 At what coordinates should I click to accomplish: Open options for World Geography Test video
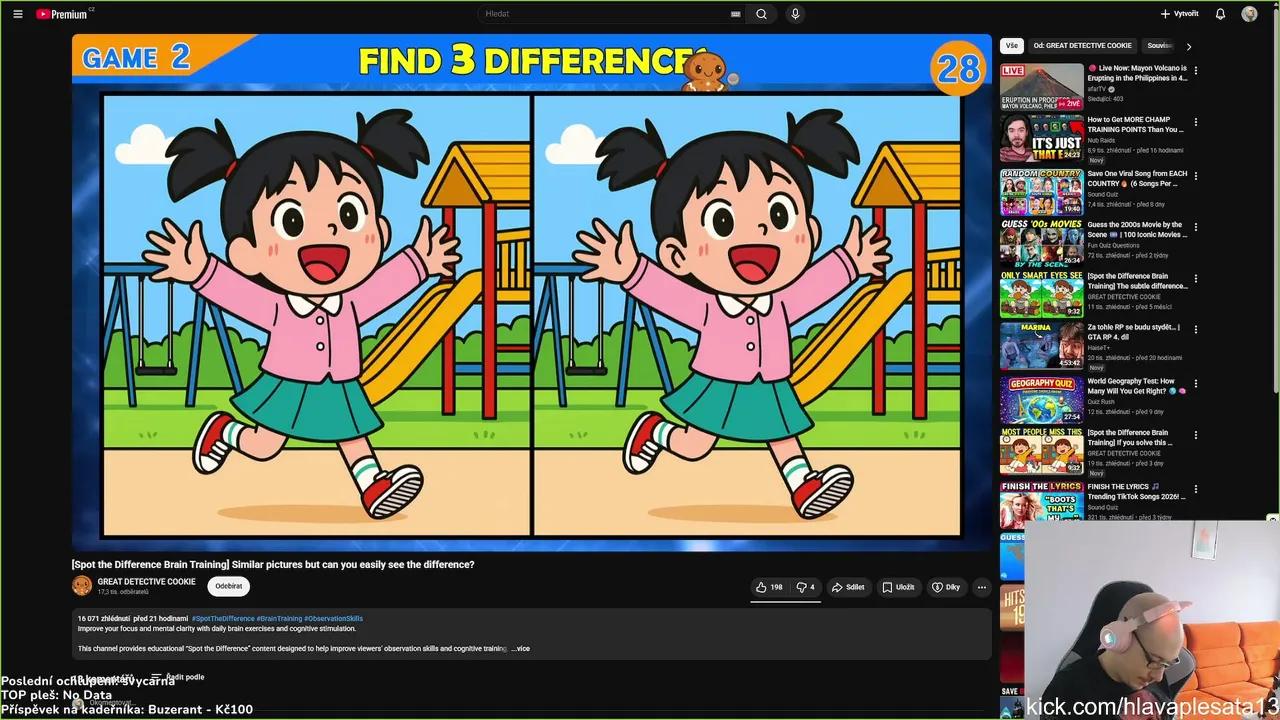[x=1196, y=384]
